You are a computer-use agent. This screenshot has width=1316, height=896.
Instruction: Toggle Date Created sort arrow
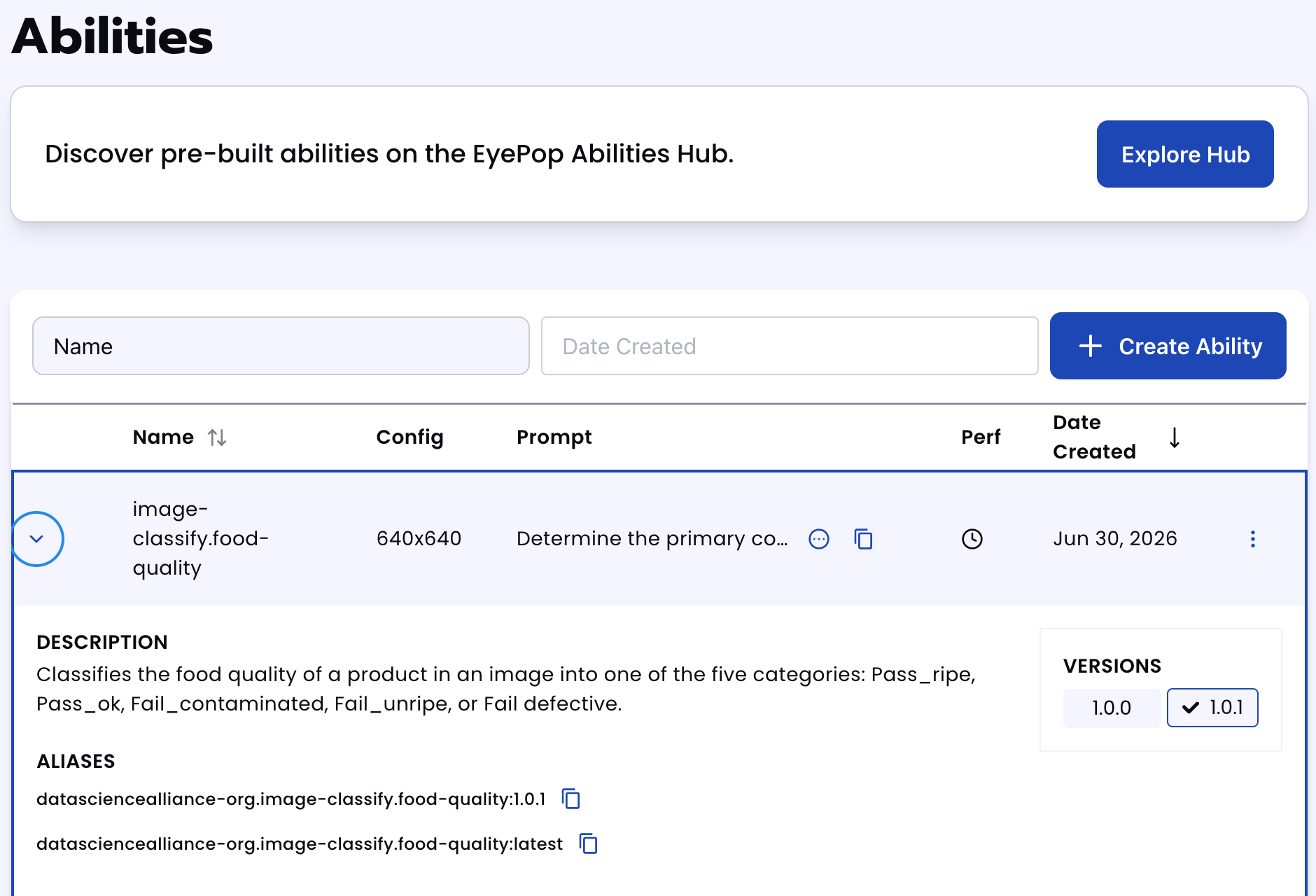pyautogui.click(x=1175, y=437)
